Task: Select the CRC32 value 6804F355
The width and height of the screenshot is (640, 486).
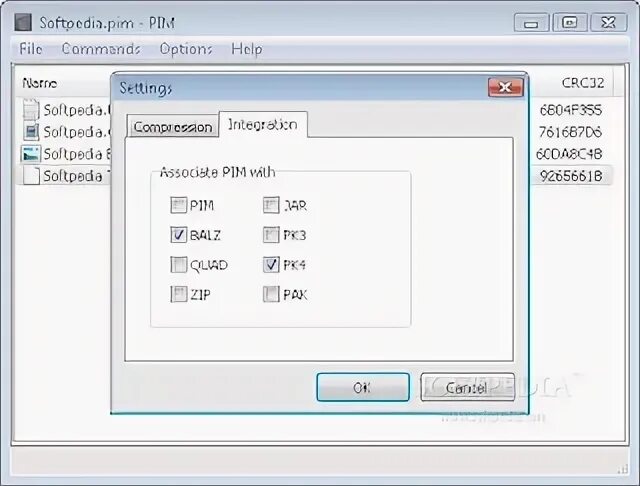Action: (x=571, y=110)
